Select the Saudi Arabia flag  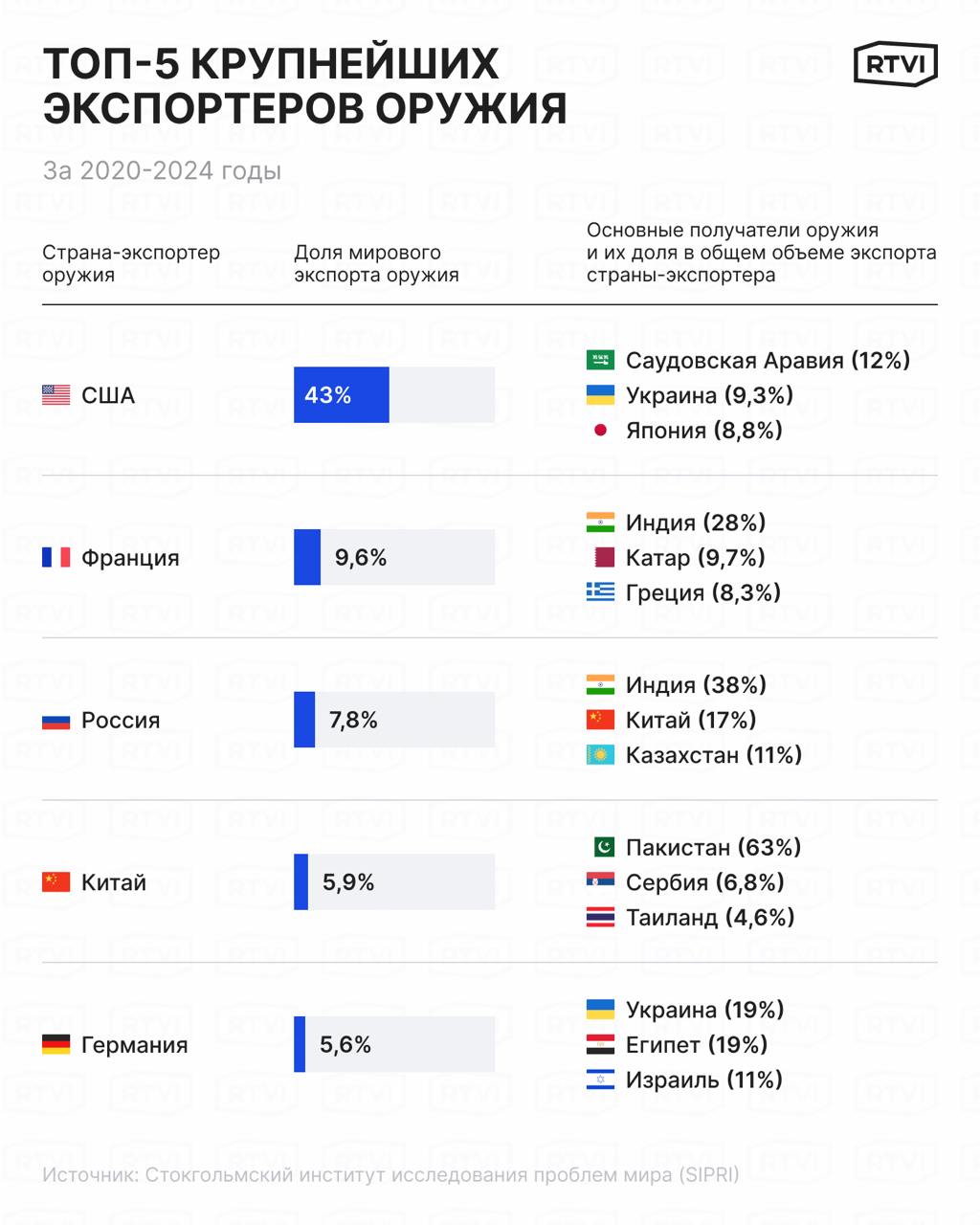[x=600, y=360]
